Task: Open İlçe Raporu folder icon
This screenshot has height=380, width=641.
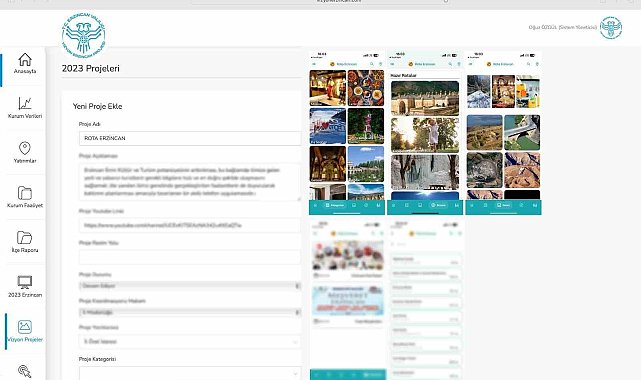Action: point(25,238)
